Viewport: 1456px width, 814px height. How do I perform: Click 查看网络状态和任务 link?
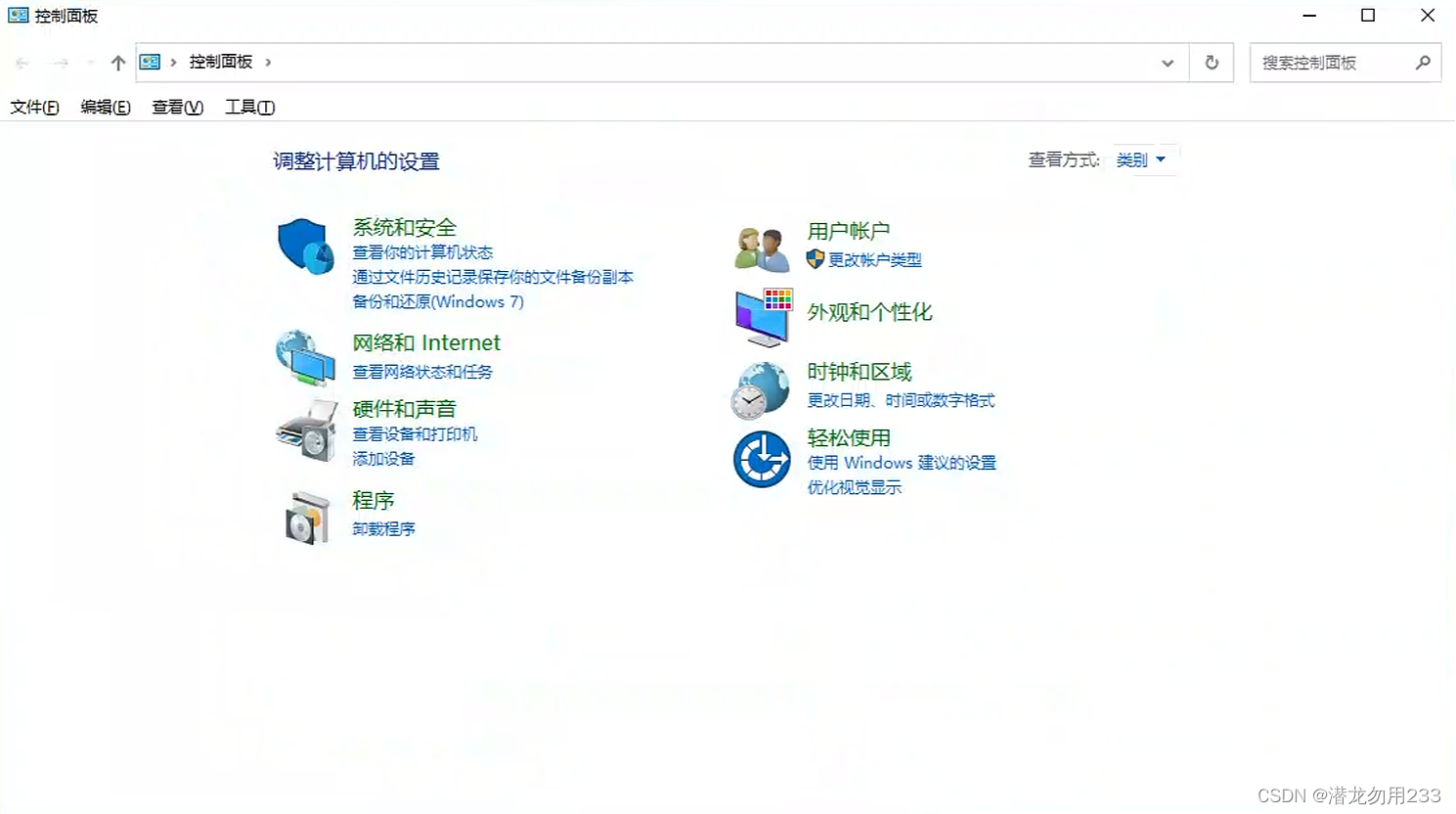click(x=422, y=372)
